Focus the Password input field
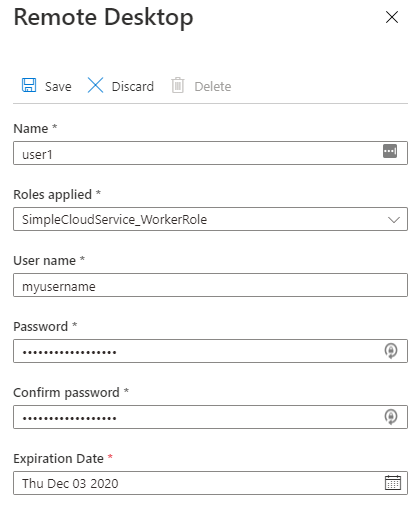The image size is (418, 516). (210, 351)
